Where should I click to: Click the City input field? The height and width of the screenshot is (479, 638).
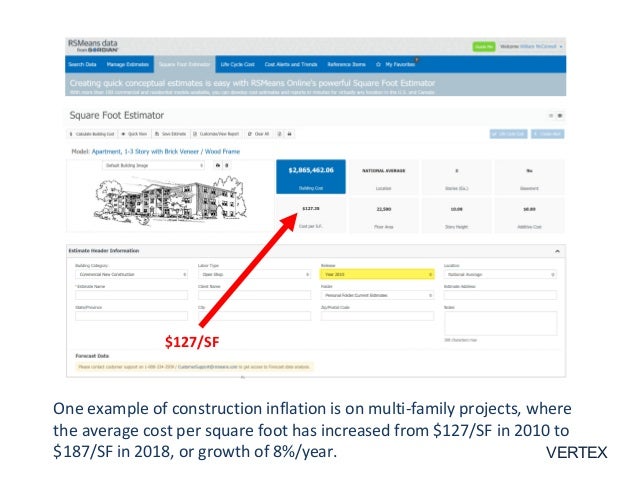click(x=254, y=316)
